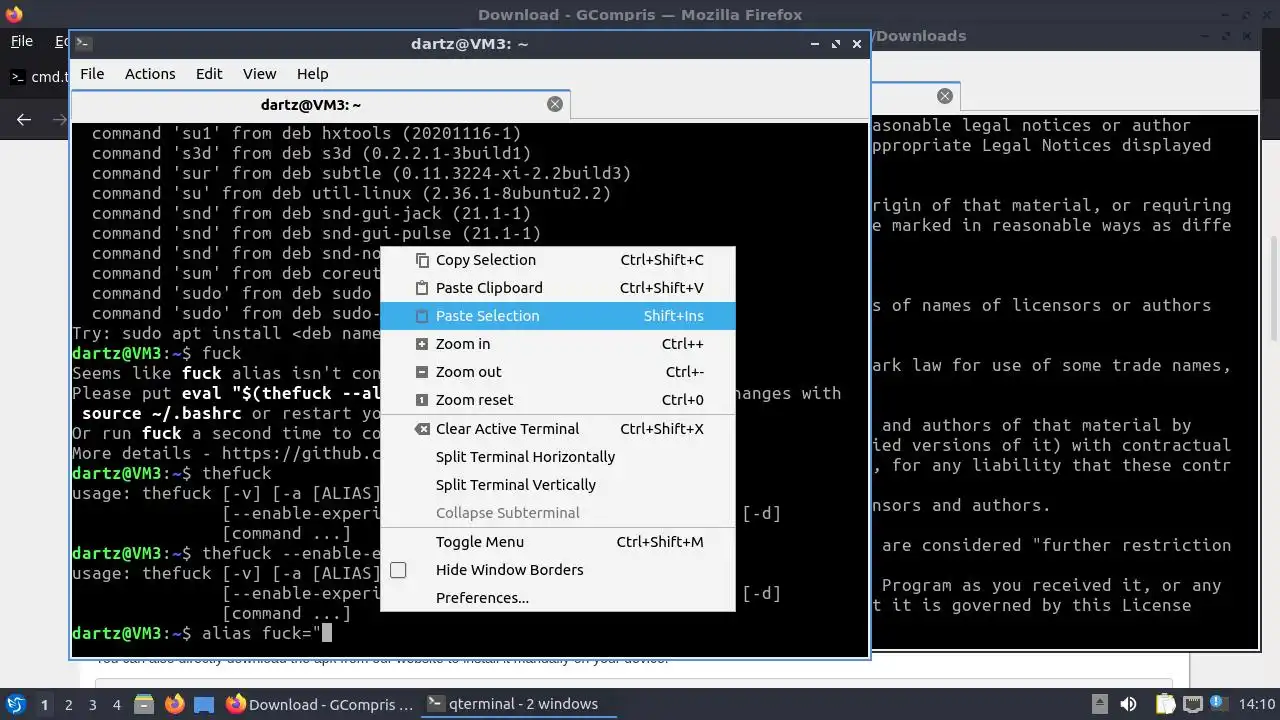Image resolution: width=1280 pixels, height=720 pixels.
Task: Select Clear Active Terminal
Action: (x=557, y=428)
